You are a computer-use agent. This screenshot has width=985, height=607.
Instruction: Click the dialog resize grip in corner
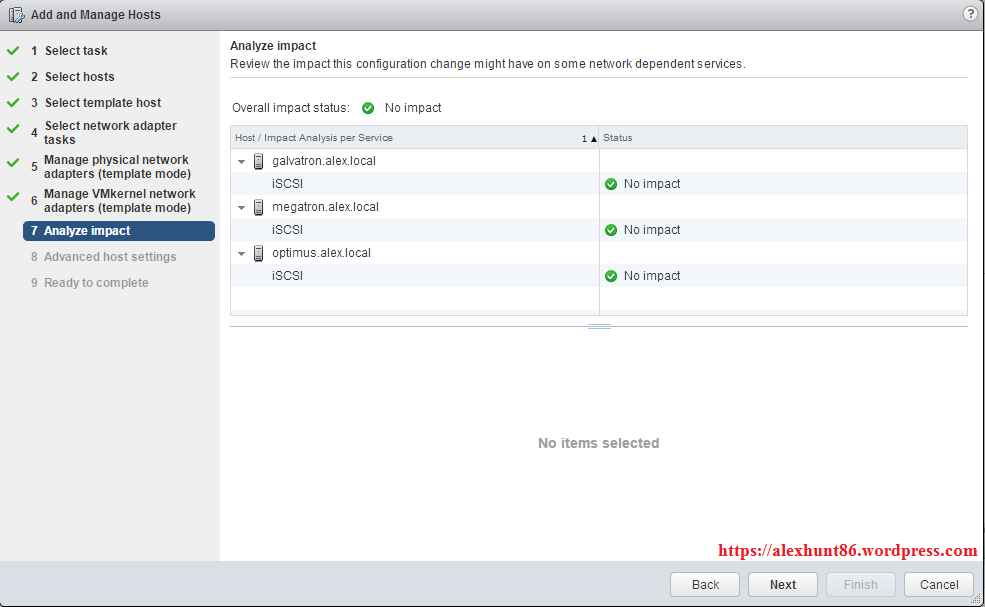tap(976, 599)
